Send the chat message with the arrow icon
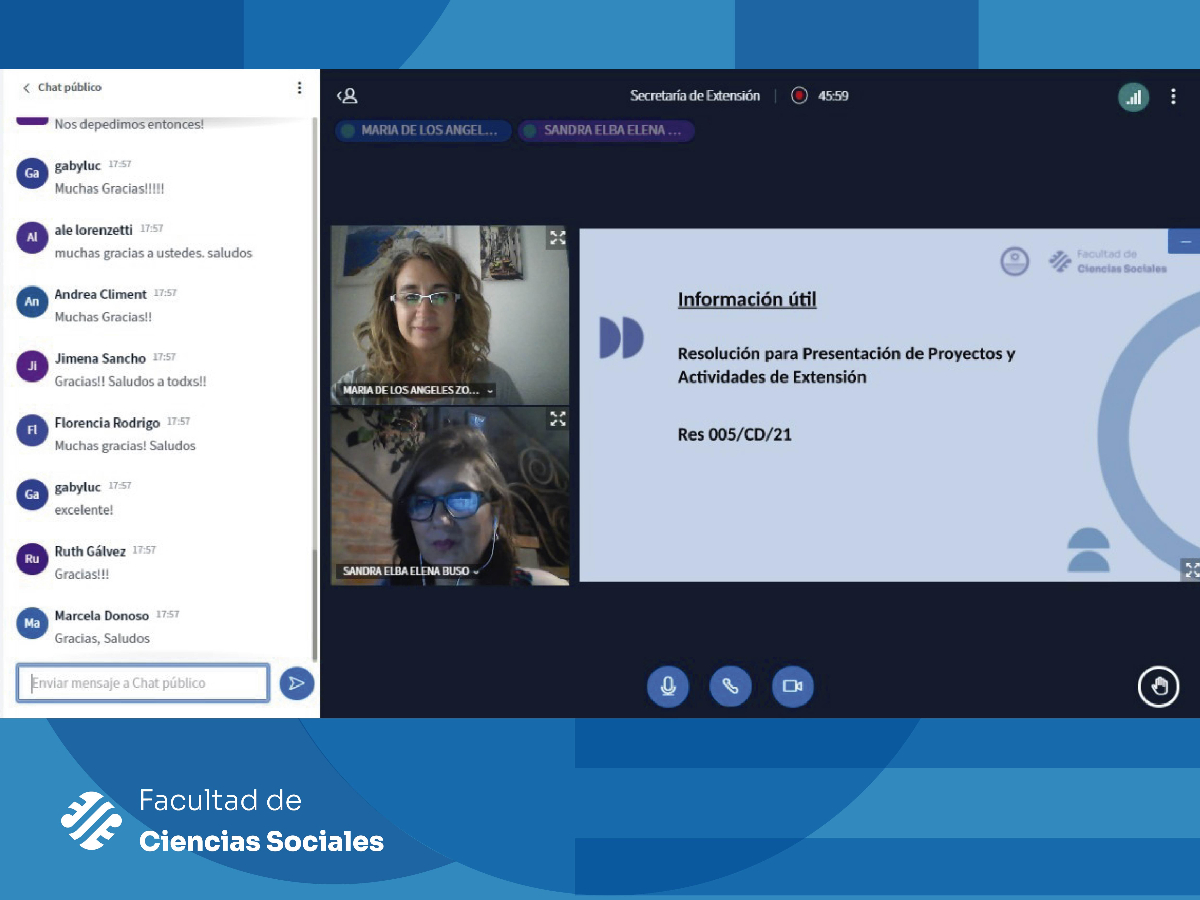This screenshot has height=900, width=1200. (297, 683)
